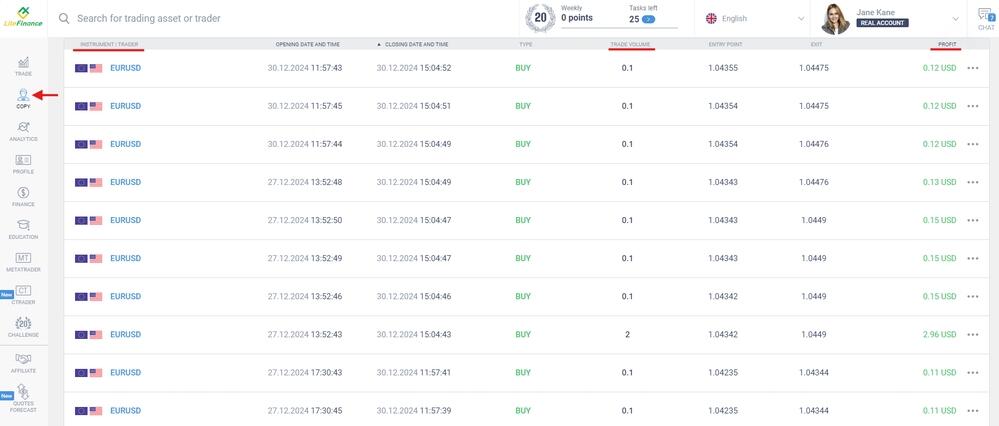This screenshot has height=426, width=999.
Task: Go to Analytics in the sidebar
Action: tap(23, 131)
